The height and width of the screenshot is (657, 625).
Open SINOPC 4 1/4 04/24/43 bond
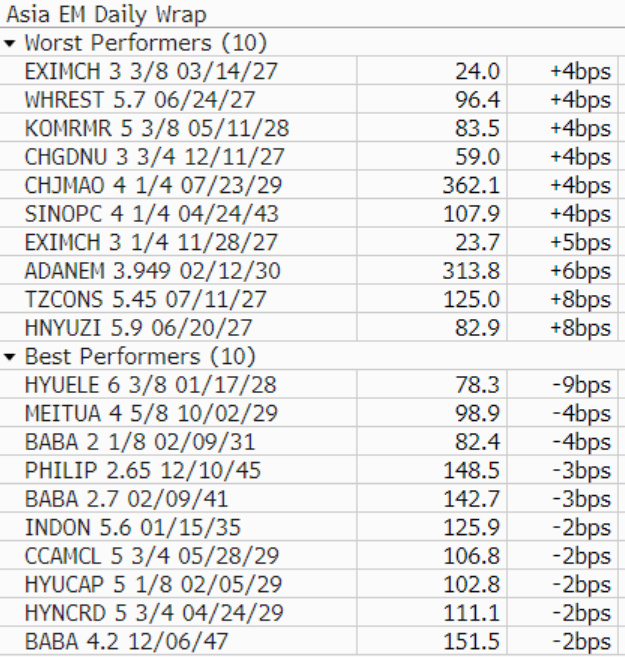pos(152,214)
